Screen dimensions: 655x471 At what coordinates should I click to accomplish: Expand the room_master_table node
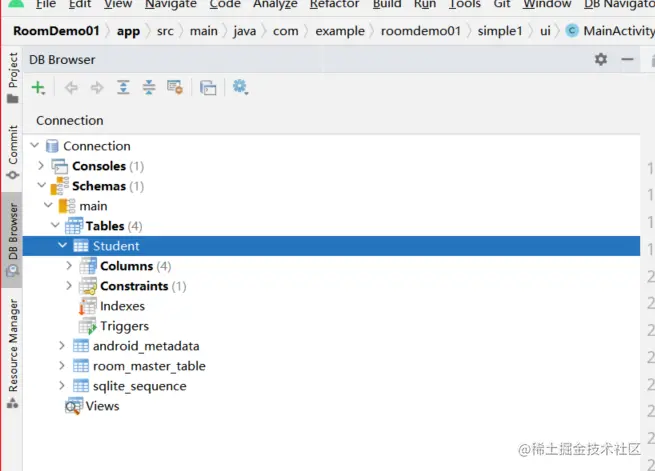62,366
